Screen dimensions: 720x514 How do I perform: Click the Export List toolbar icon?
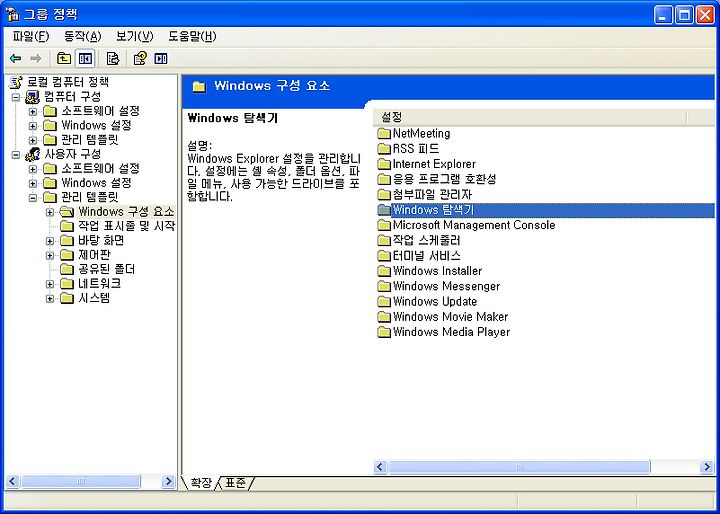click(x=112, y=58)
